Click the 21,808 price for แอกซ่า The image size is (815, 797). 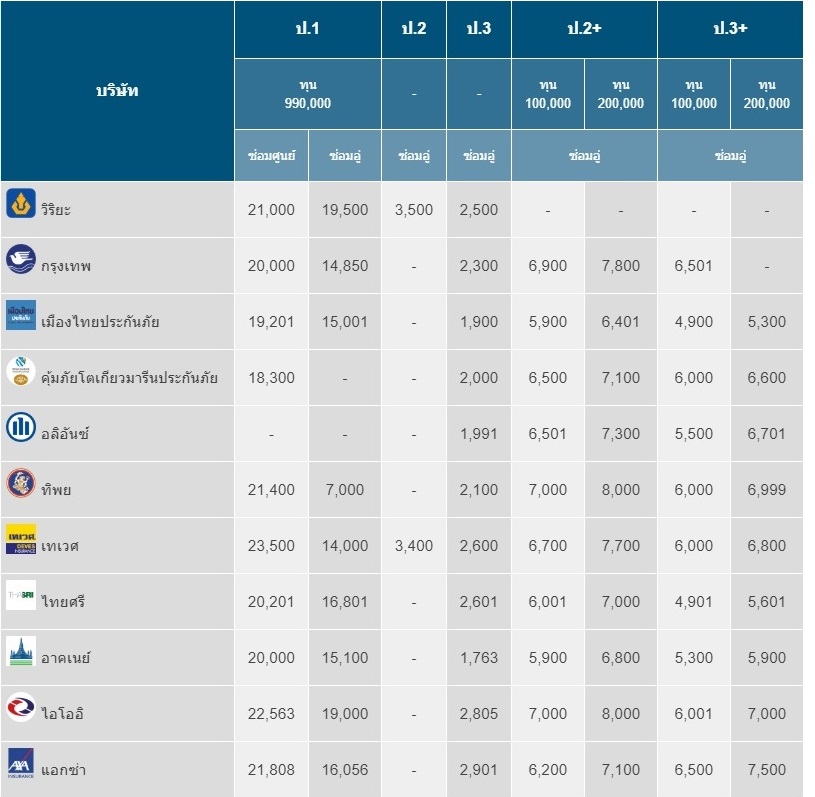point(271,770)
